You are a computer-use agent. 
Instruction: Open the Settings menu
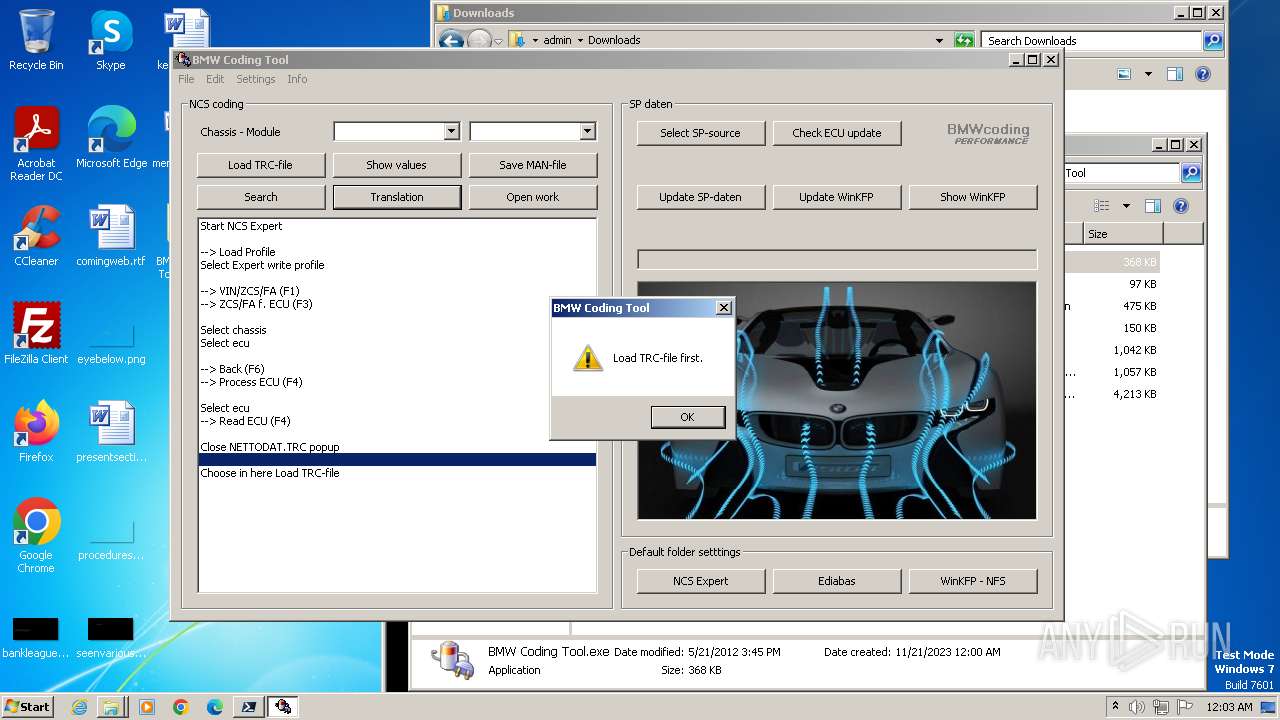pos(256,79)
